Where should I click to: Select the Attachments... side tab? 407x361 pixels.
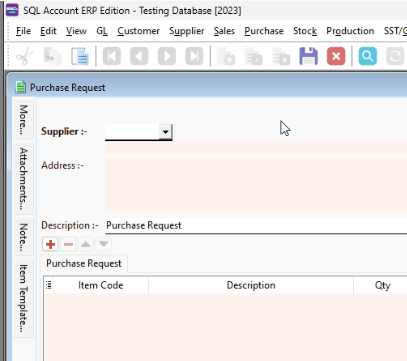23,178
